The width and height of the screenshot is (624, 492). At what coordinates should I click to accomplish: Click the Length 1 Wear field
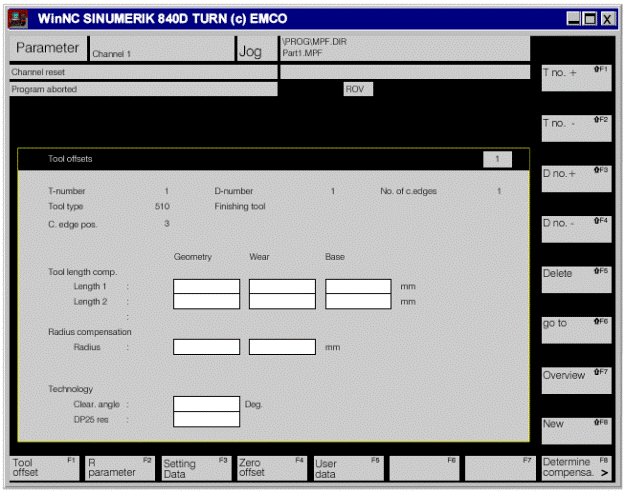(282, 287)
